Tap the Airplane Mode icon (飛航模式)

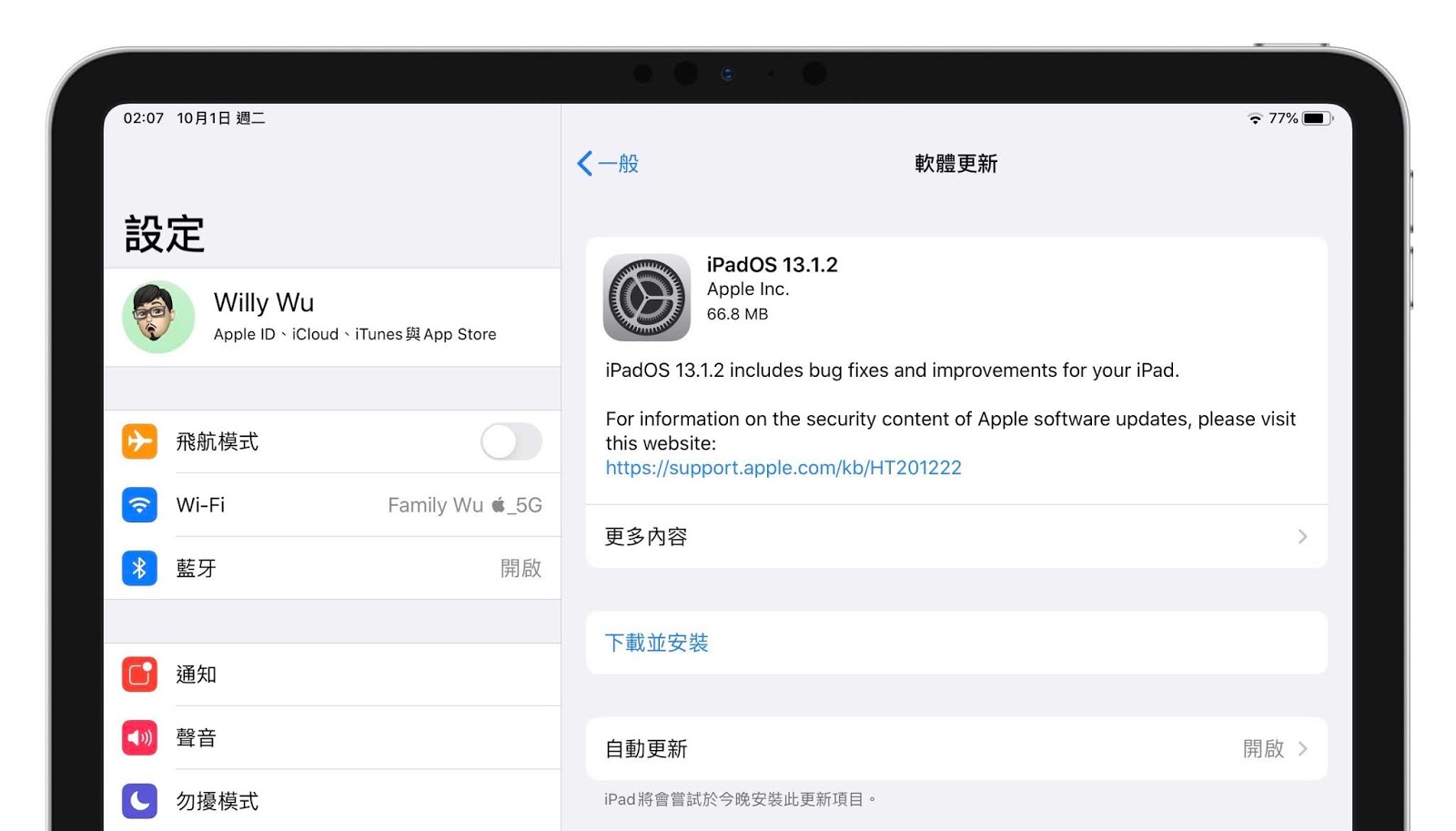point(139,441)
